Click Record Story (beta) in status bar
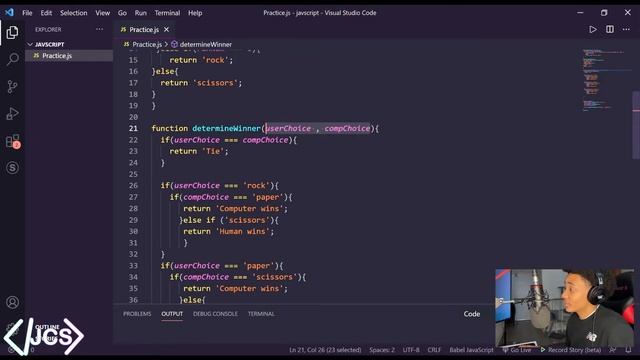This screenshot has width=640, height=360. click(571, 350)
